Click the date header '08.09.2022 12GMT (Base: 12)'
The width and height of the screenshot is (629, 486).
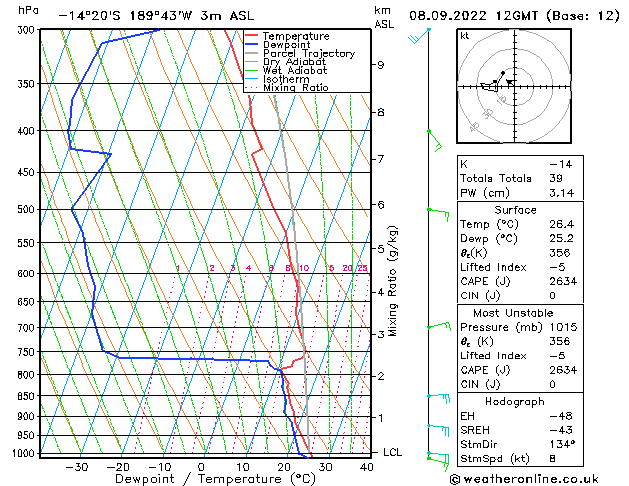514,16
